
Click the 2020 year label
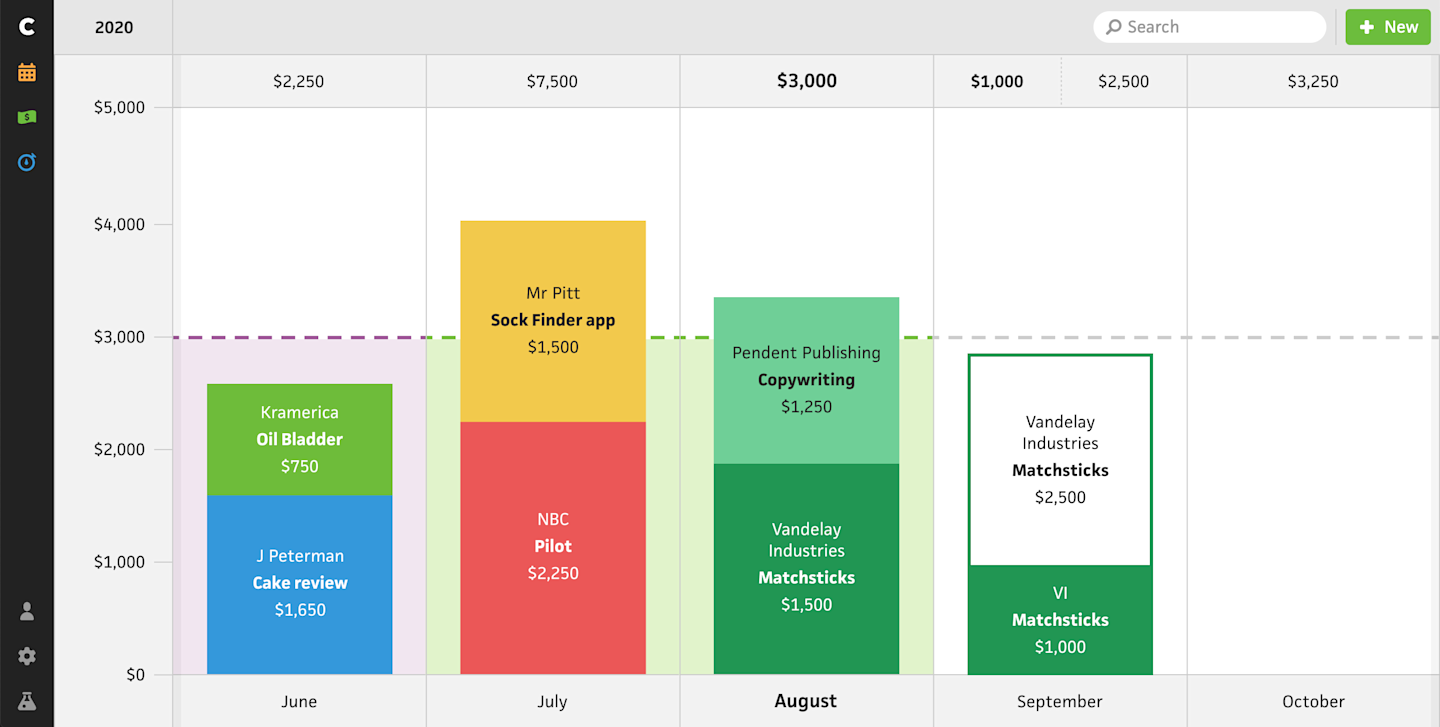(x=114, y=27)
